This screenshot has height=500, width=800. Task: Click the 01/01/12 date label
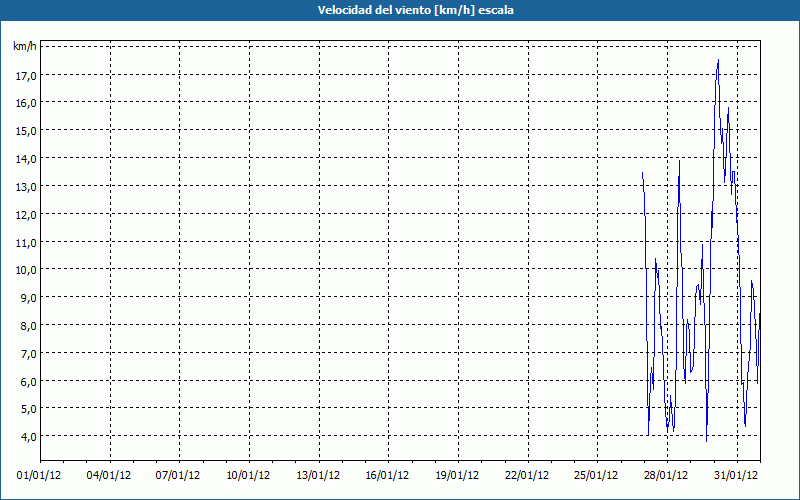(39, 476)
